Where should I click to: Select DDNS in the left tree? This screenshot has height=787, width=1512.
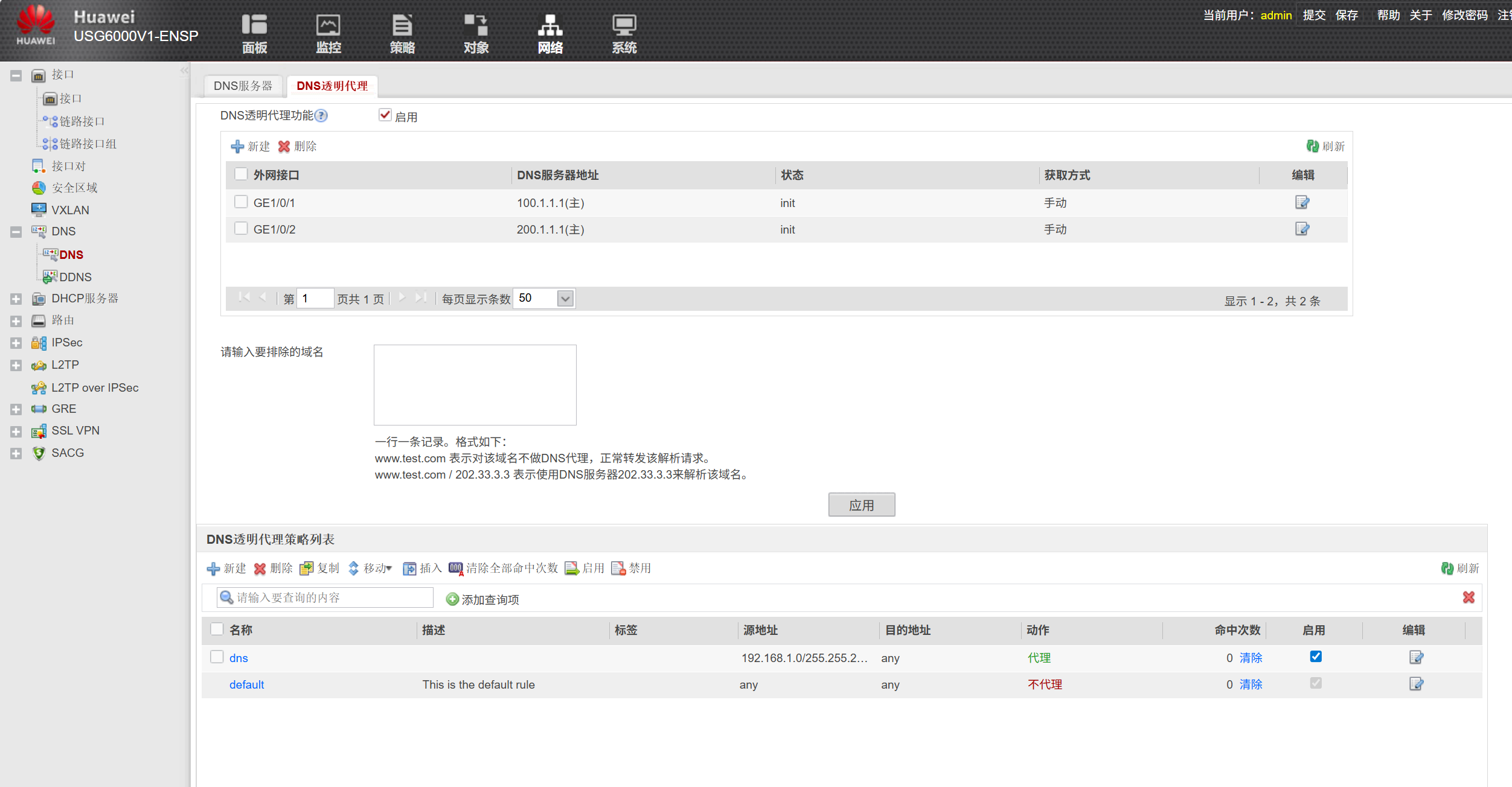tap(75, 277)
